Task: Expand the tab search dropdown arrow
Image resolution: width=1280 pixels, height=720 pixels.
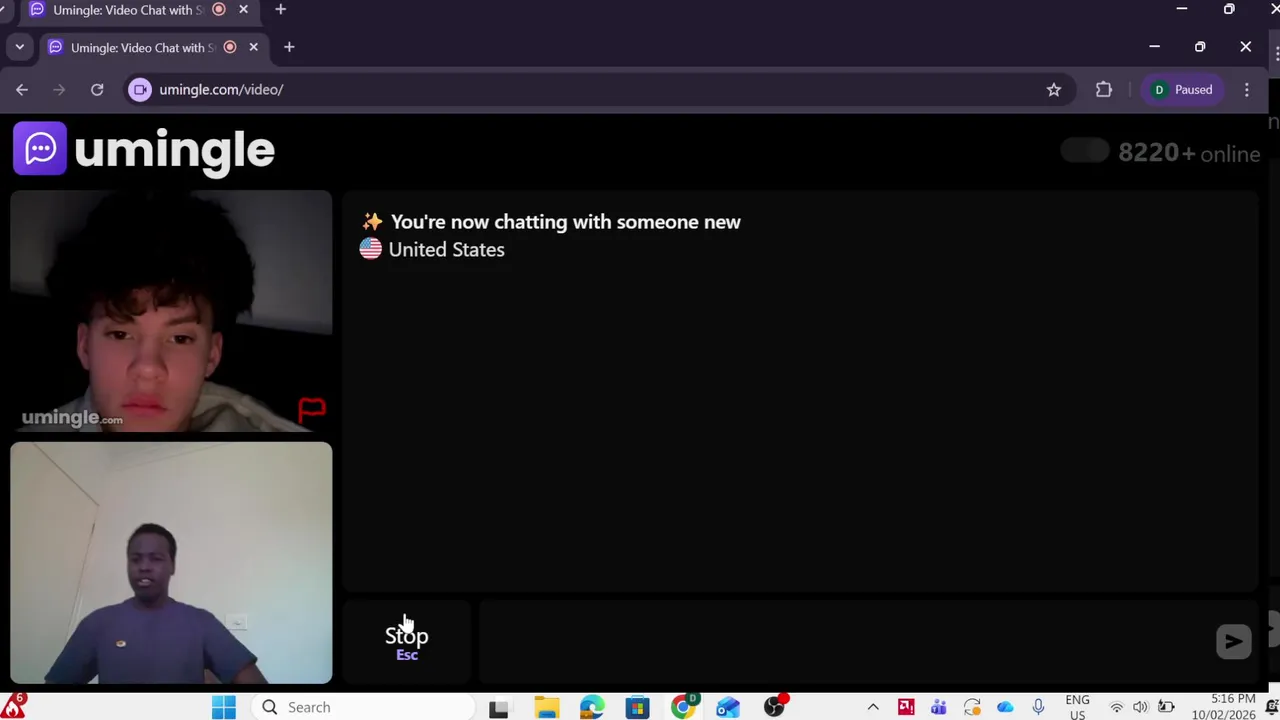Action: point(19,47)
